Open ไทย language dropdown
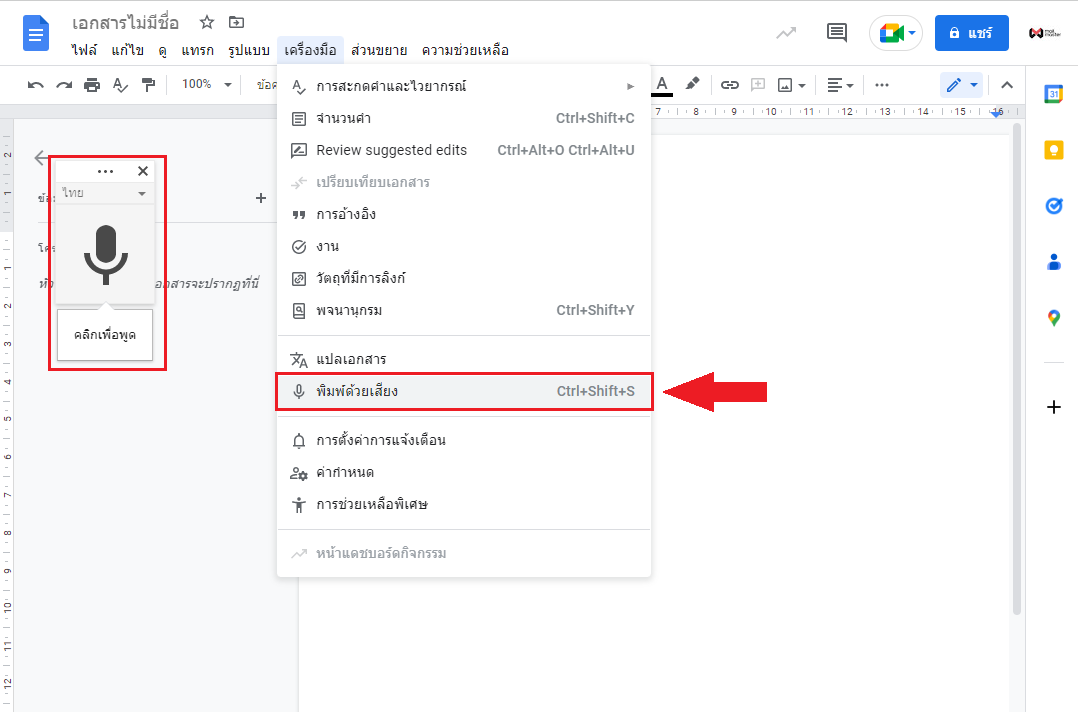Viewport: 1078px width, 712px height. 104,193
